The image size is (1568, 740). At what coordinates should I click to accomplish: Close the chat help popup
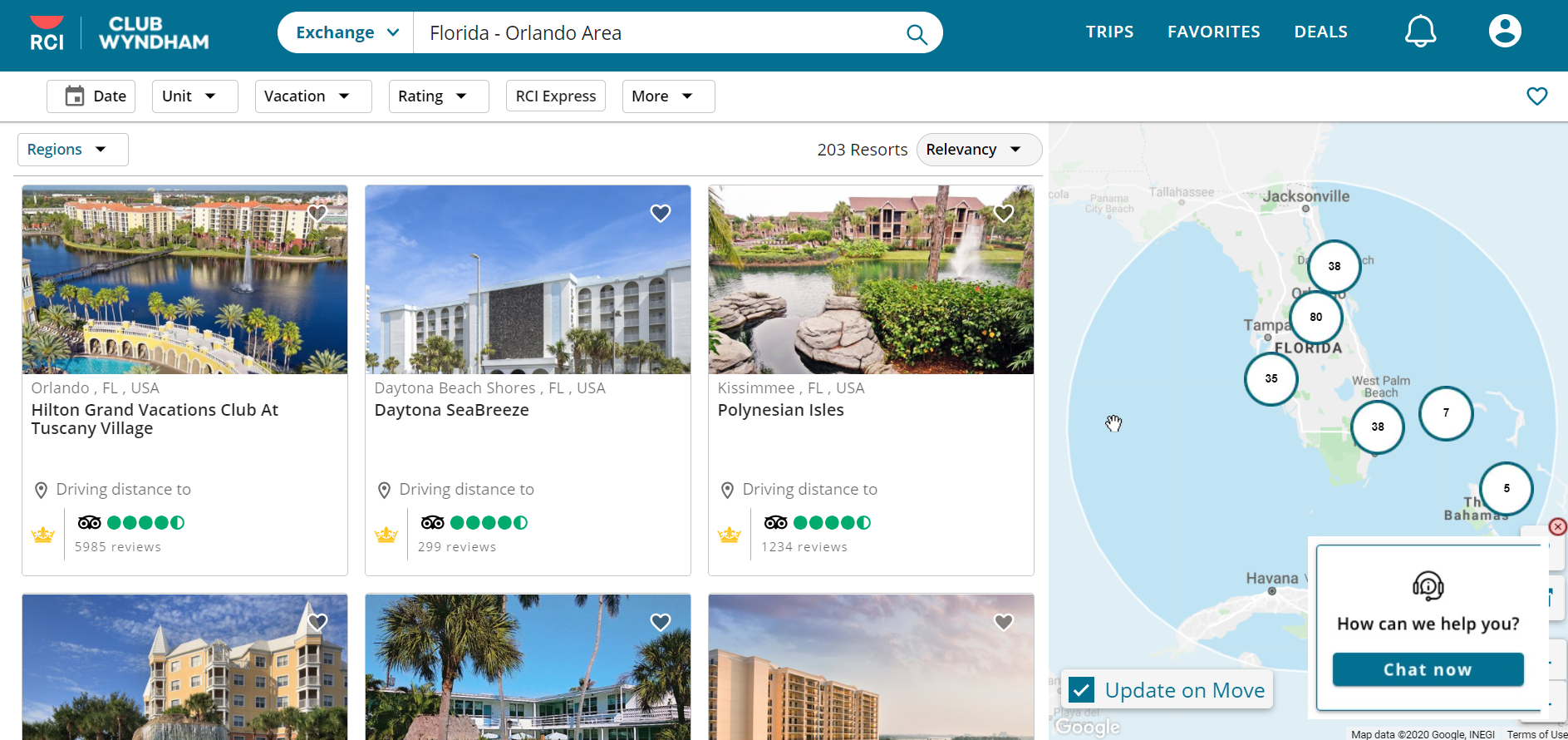point(1558,527)
